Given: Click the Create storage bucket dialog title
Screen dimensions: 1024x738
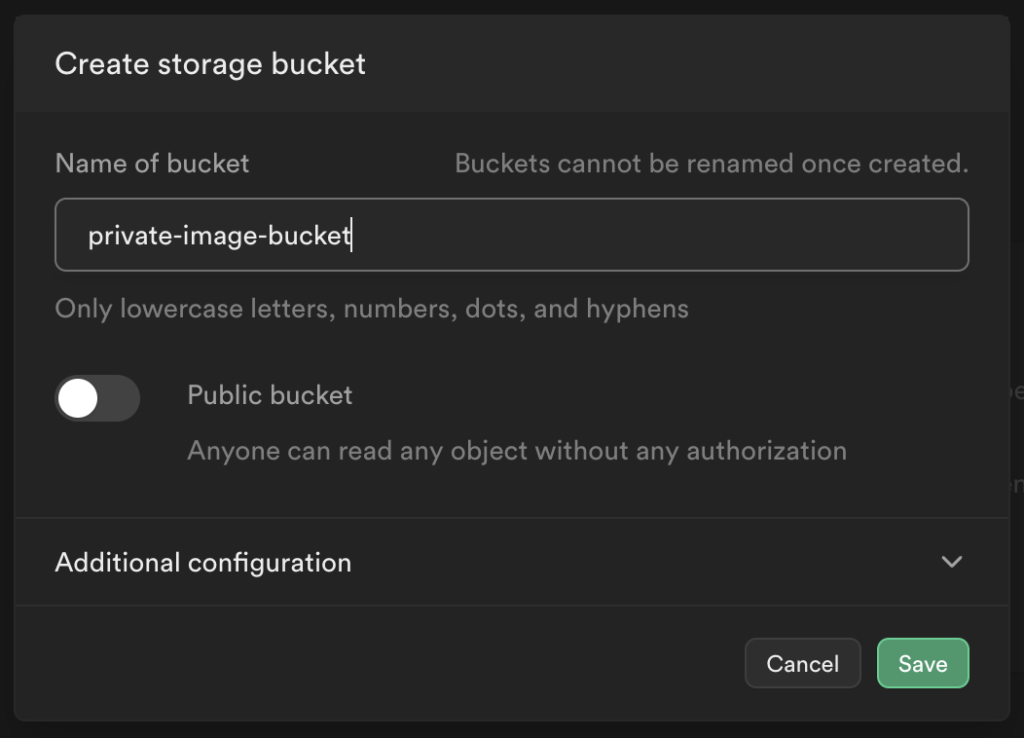Looking at the screenshot, I should [210, 64].
